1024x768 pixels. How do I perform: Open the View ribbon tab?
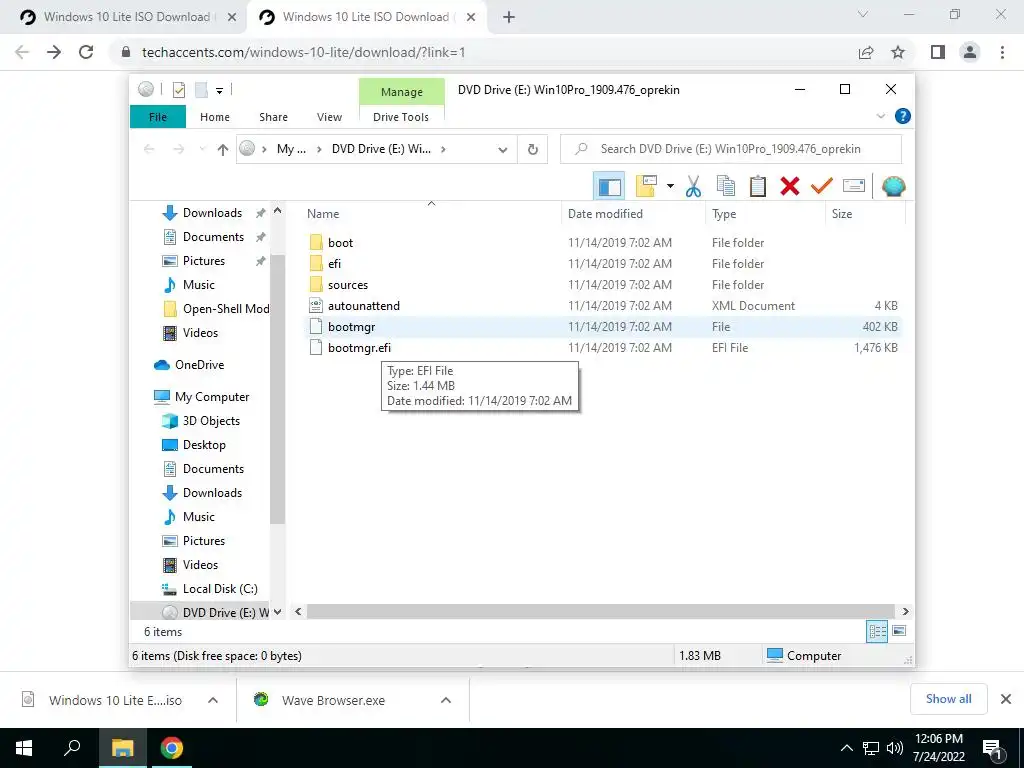tap(329, 117)
